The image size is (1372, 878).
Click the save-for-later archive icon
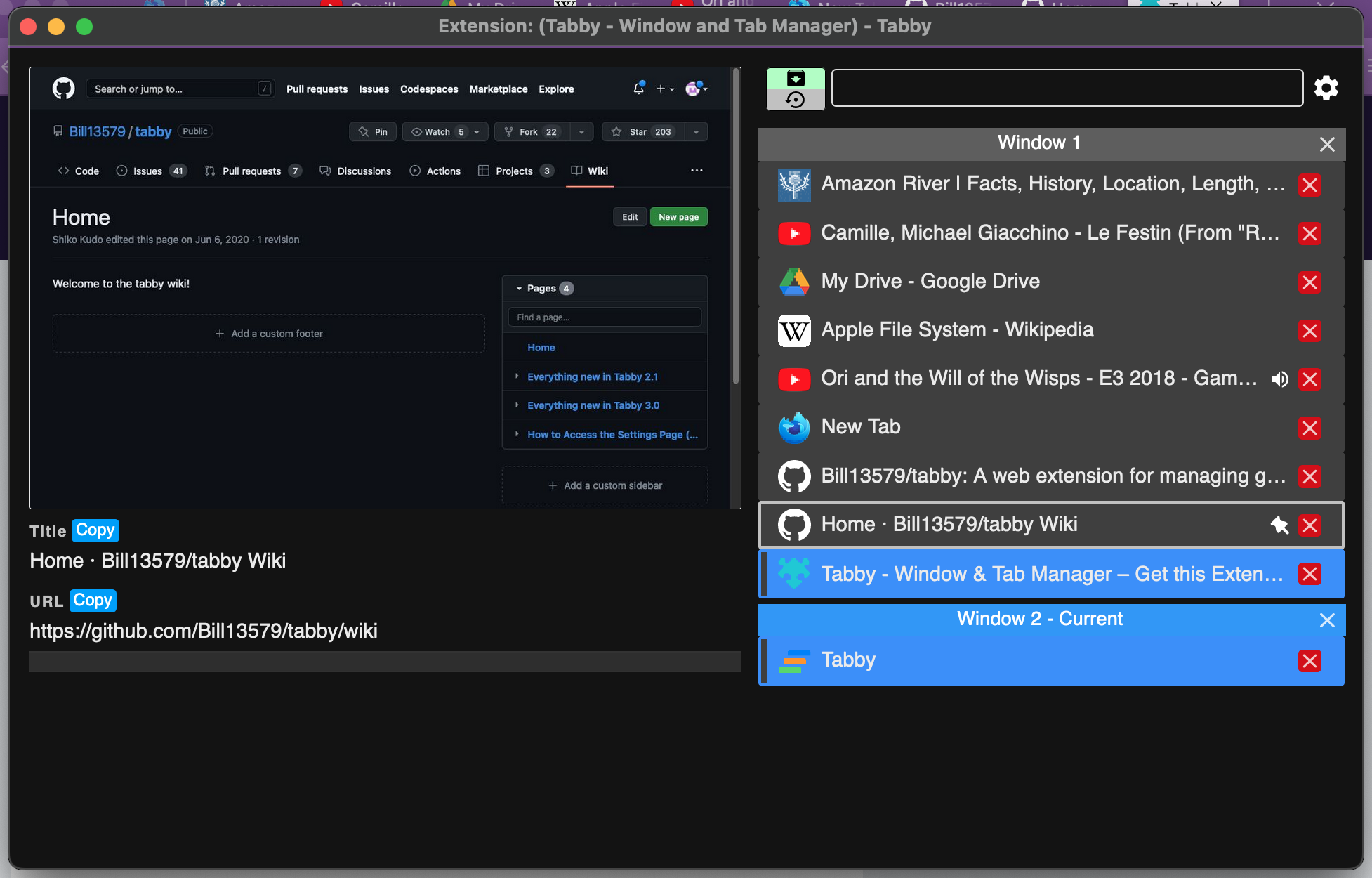coord(796,78)
